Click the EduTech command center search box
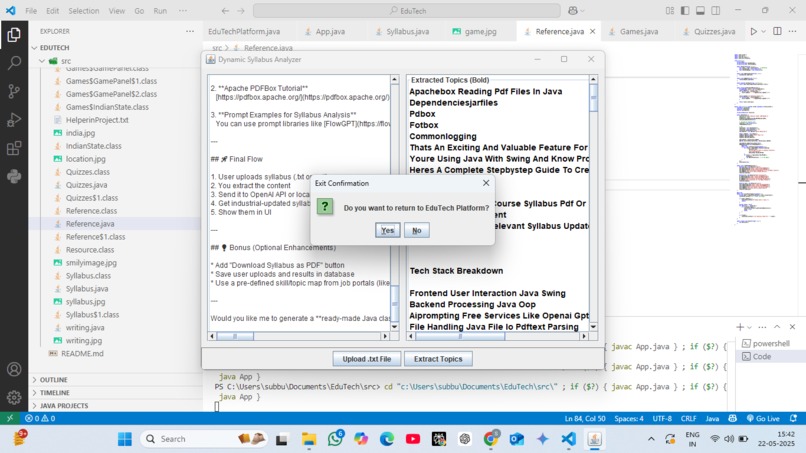806x453 pixels. [x=407, y=10]
